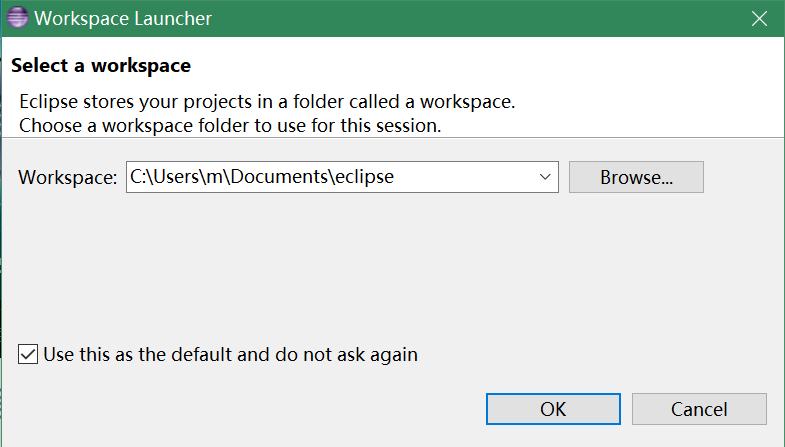The width and height of the screenshot is (785, 447).
Task: Click the 'Workspace Launcher' title bar text
Action: pyautogui.click(x=123, y=18)
